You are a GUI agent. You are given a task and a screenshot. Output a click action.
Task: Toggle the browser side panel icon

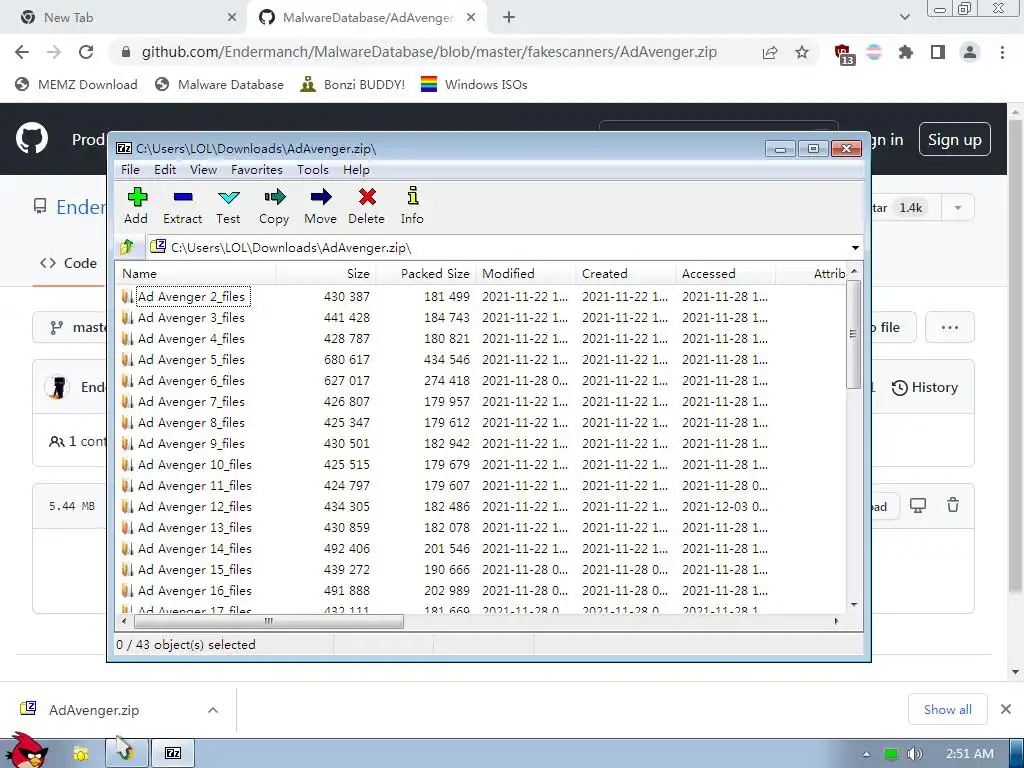[938, 52]
